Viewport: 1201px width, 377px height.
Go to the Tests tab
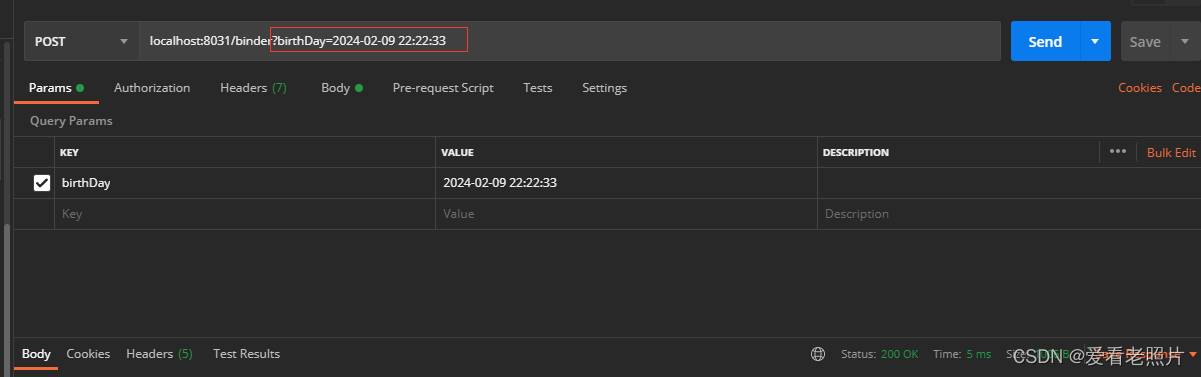click(538, 88)
